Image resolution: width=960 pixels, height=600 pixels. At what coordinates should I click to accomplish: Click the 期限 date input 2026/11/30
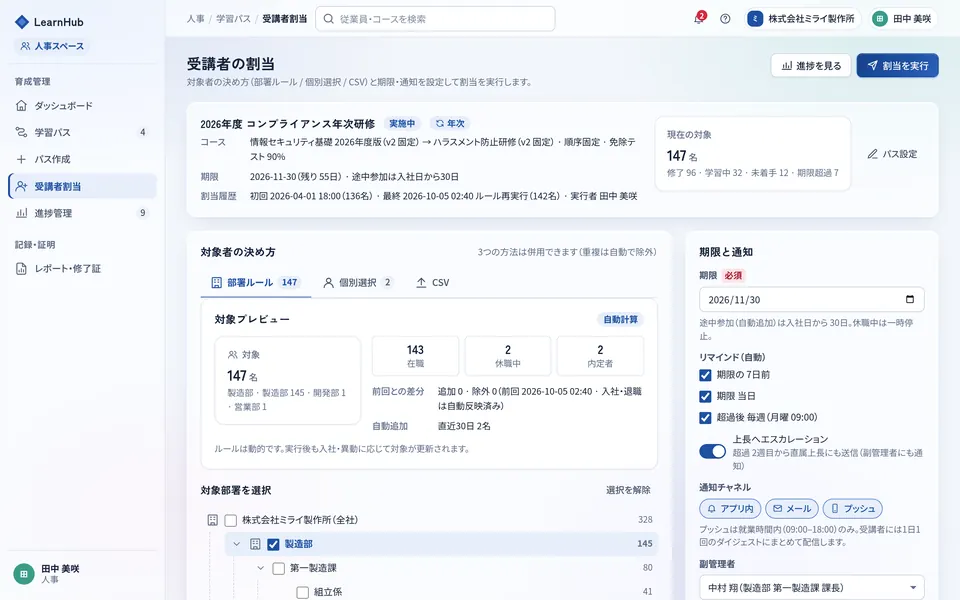(x=812, y=299)
